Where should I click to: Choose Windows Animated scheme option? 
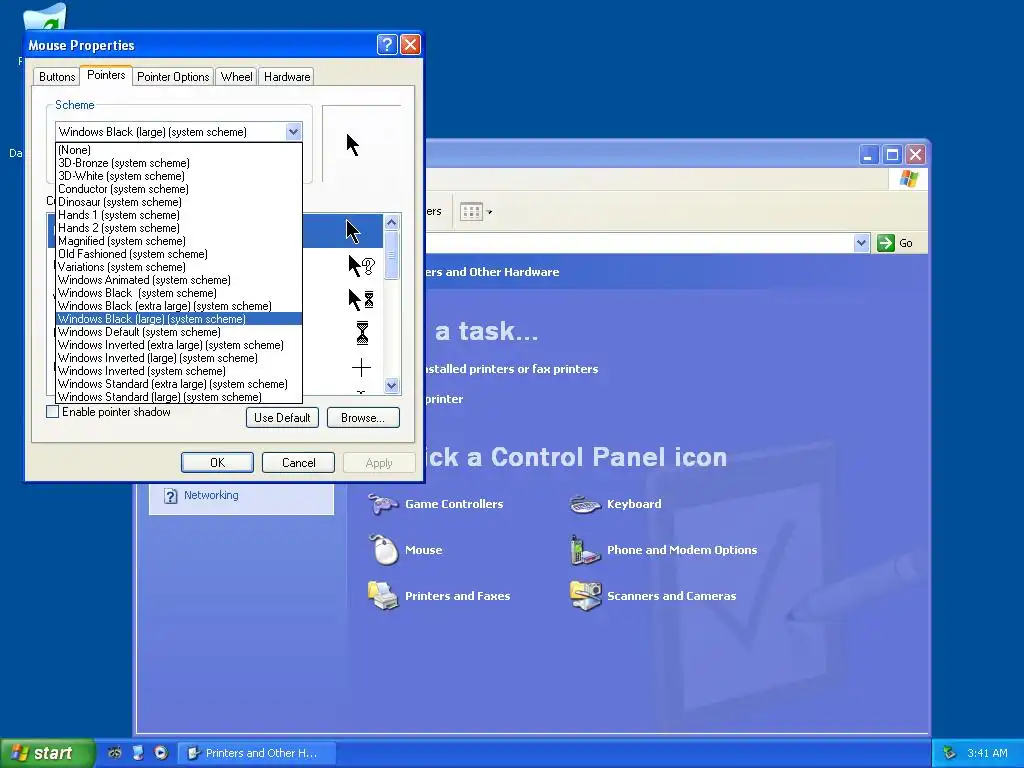tap(178, 280)
